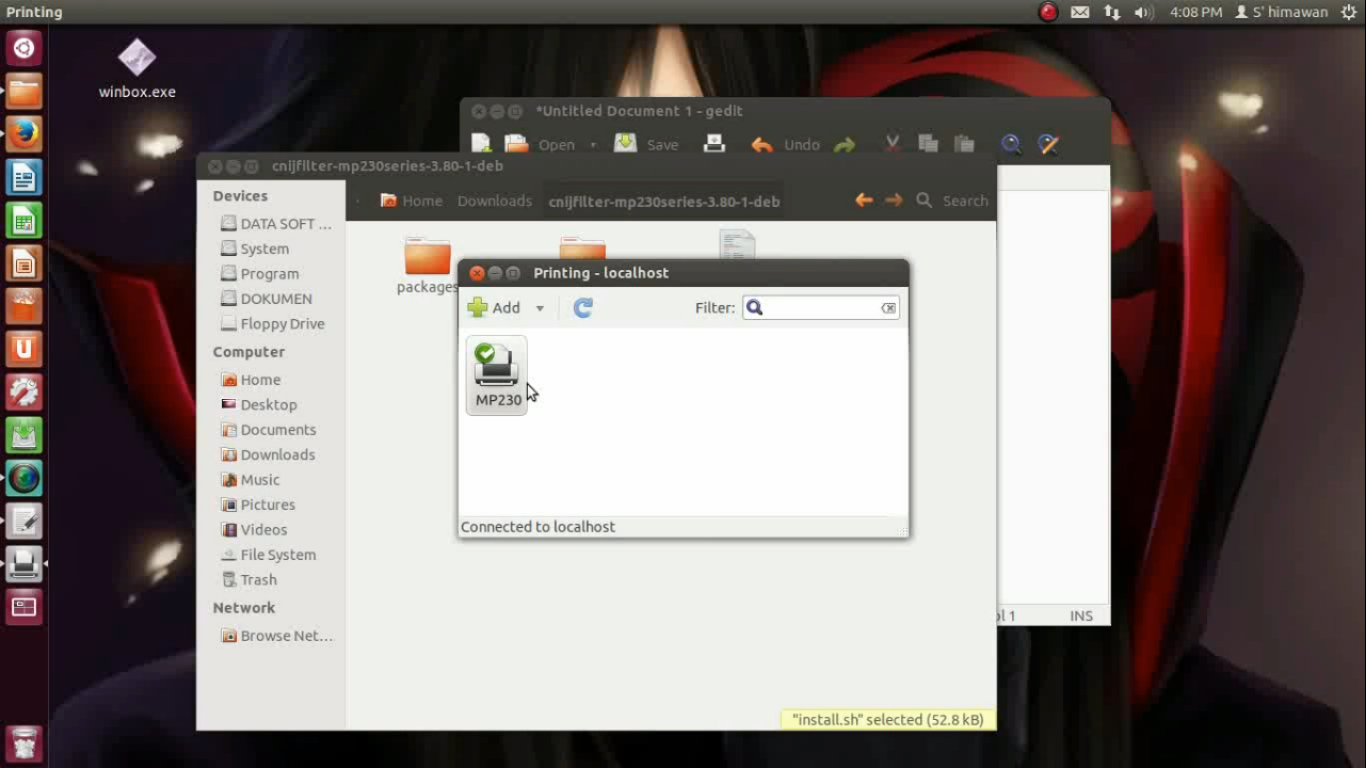Click the Add printer button

click(495, 308)
